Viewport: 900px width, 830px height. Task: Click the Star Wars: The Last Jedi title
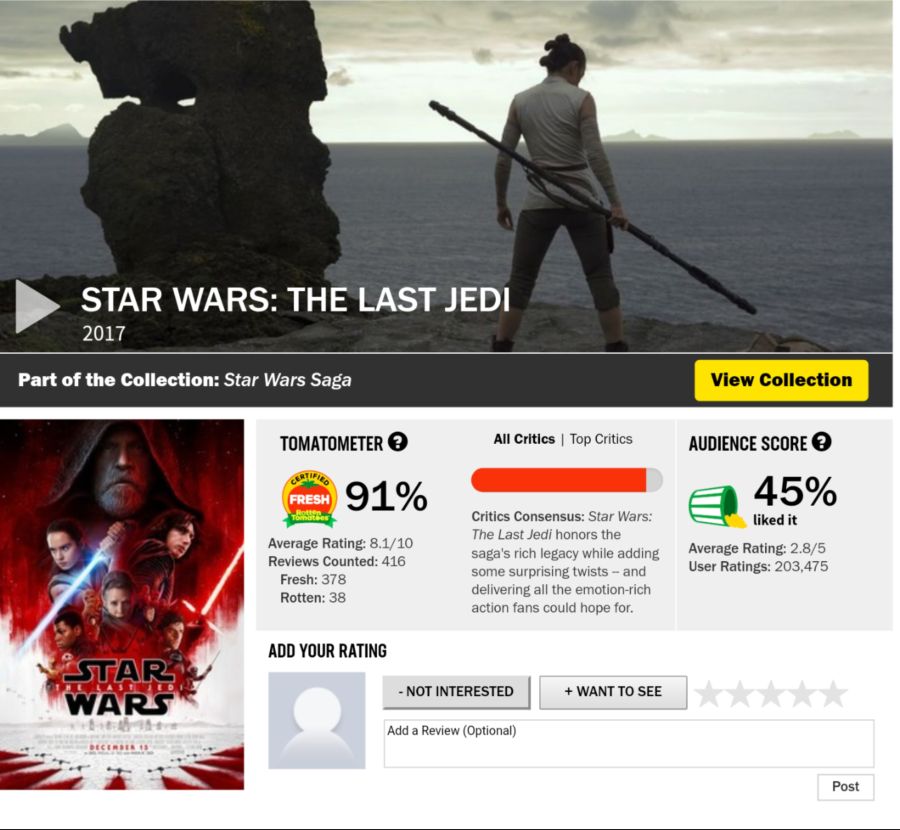pyautogui.click(x=295, y=300)
